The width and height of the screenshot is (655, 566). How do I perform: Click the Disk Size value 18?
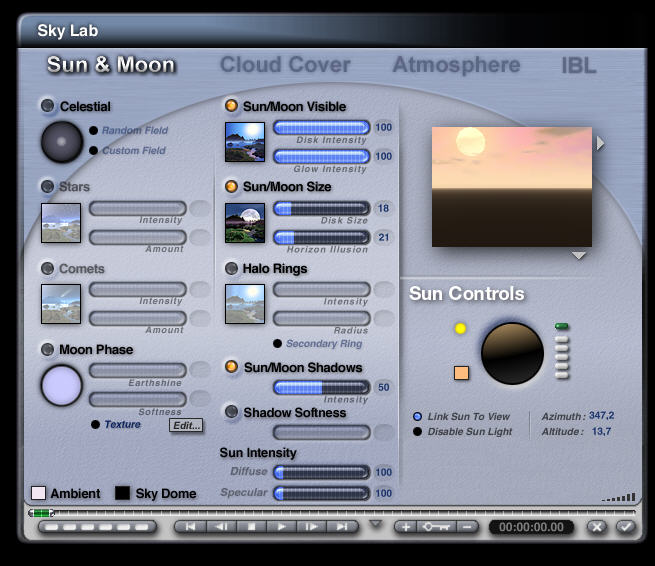click(x=383, y=208)
